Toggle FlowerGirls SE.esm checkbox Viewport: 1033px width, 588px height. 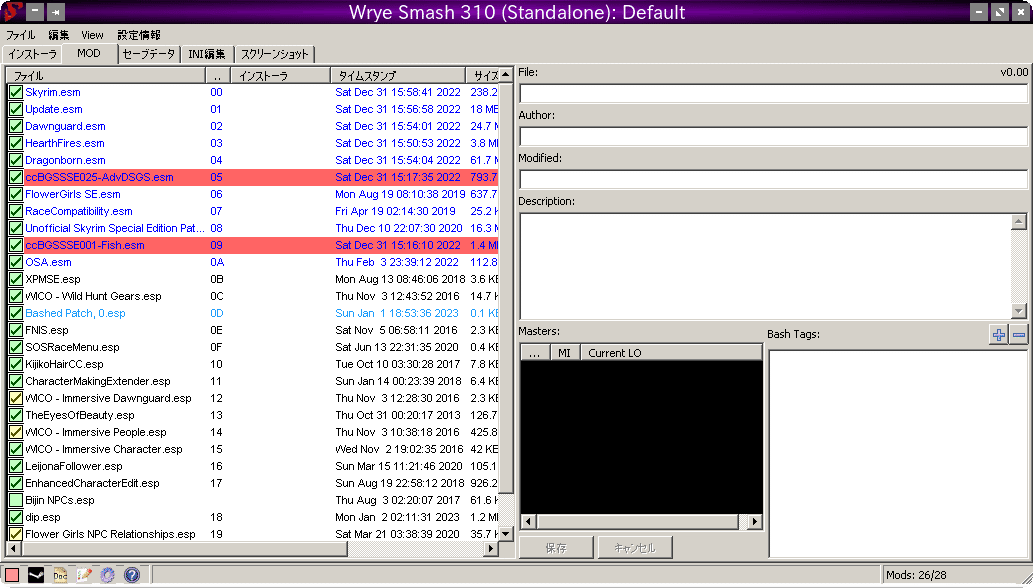tap(16, 194)
